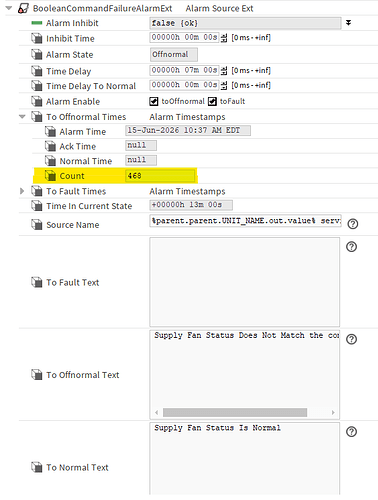Click the scroll right arrow in To Offnormal Text
Screen dimensions: 378x500
[x=333, y=412]
